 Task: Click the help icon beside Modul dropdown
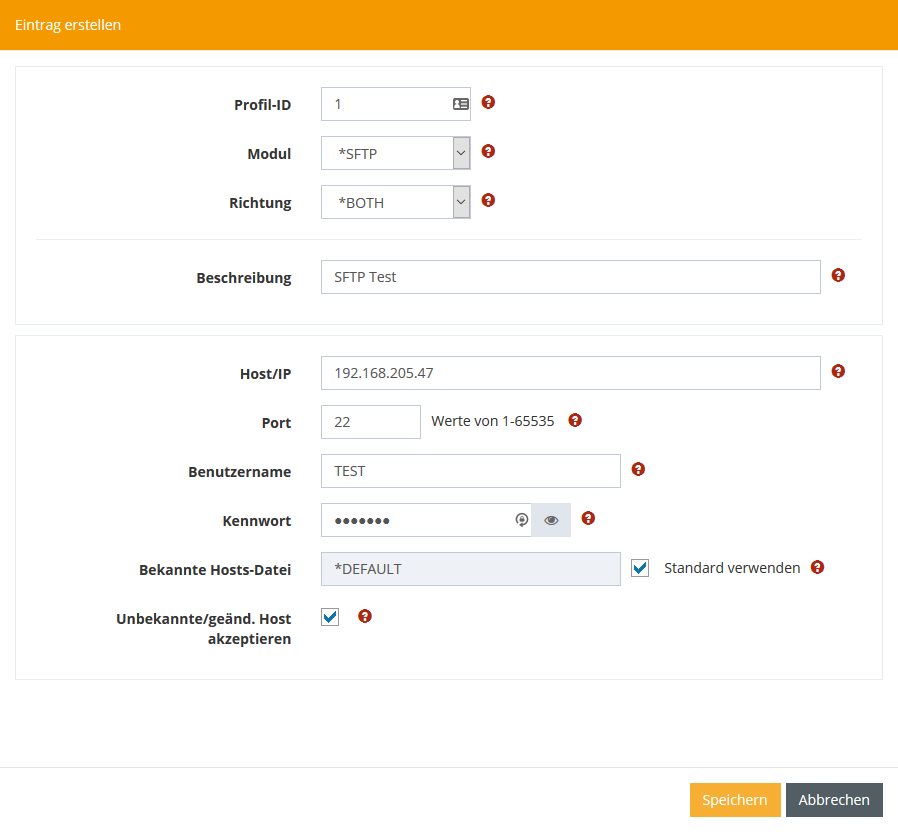488,151
